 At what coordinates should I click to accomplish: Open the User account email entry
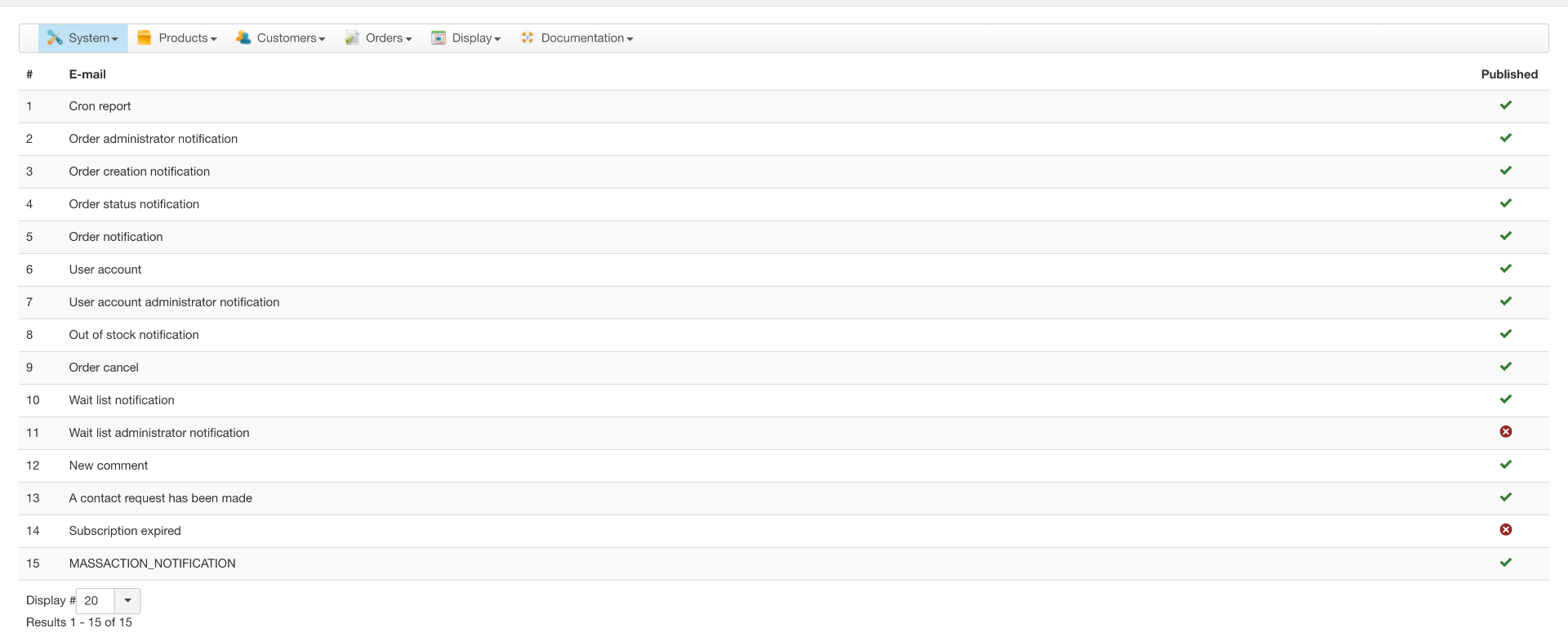(105, 269)
